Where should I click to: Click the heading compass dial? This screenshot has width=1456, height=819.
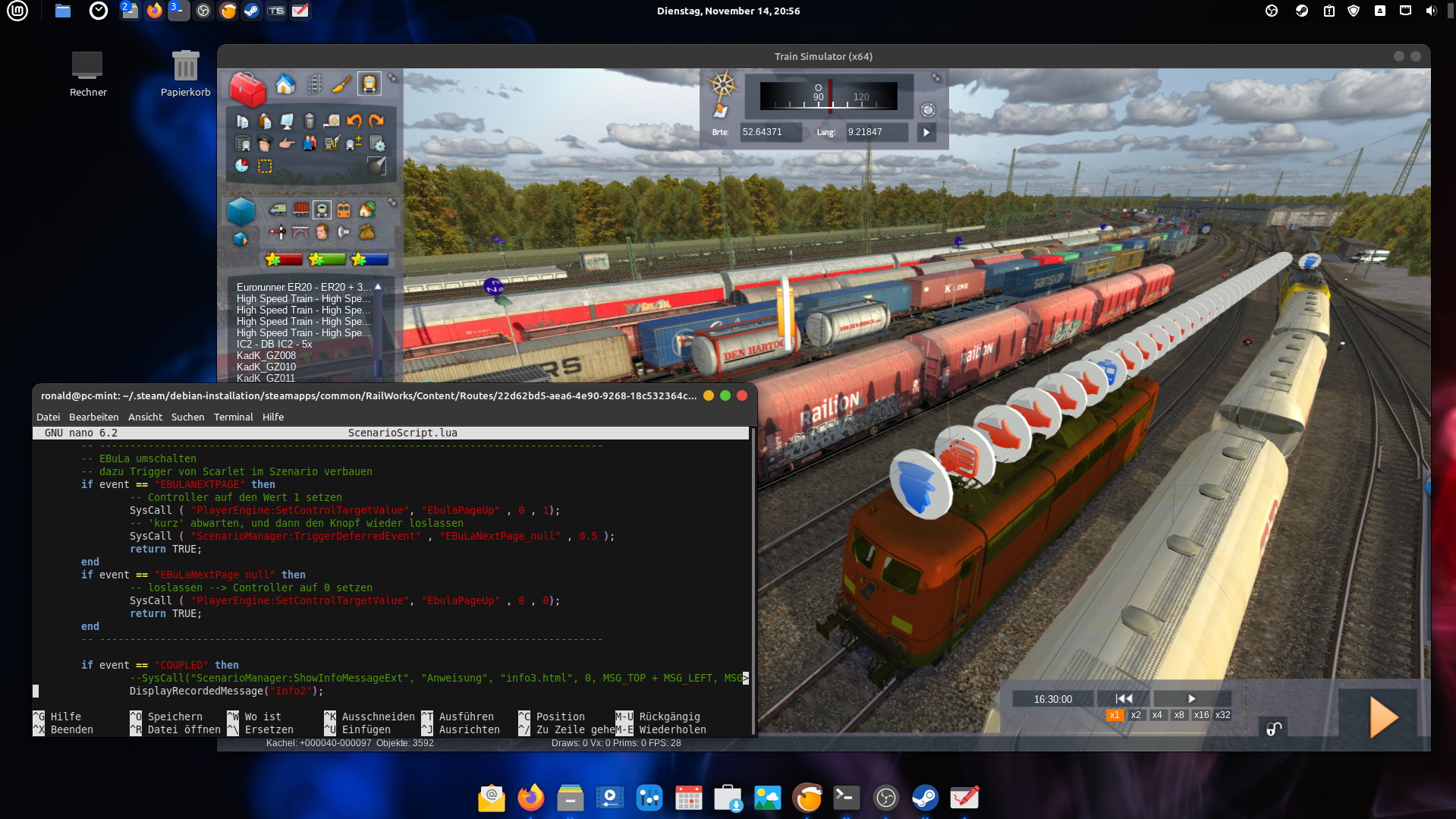pos(829,96)
